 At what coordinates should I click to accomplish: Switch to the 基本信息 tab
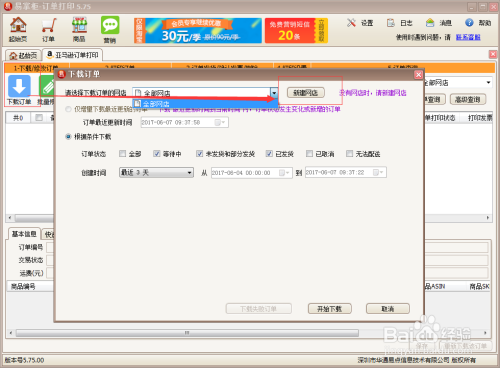pyautogui.click(x=24, y=234)
